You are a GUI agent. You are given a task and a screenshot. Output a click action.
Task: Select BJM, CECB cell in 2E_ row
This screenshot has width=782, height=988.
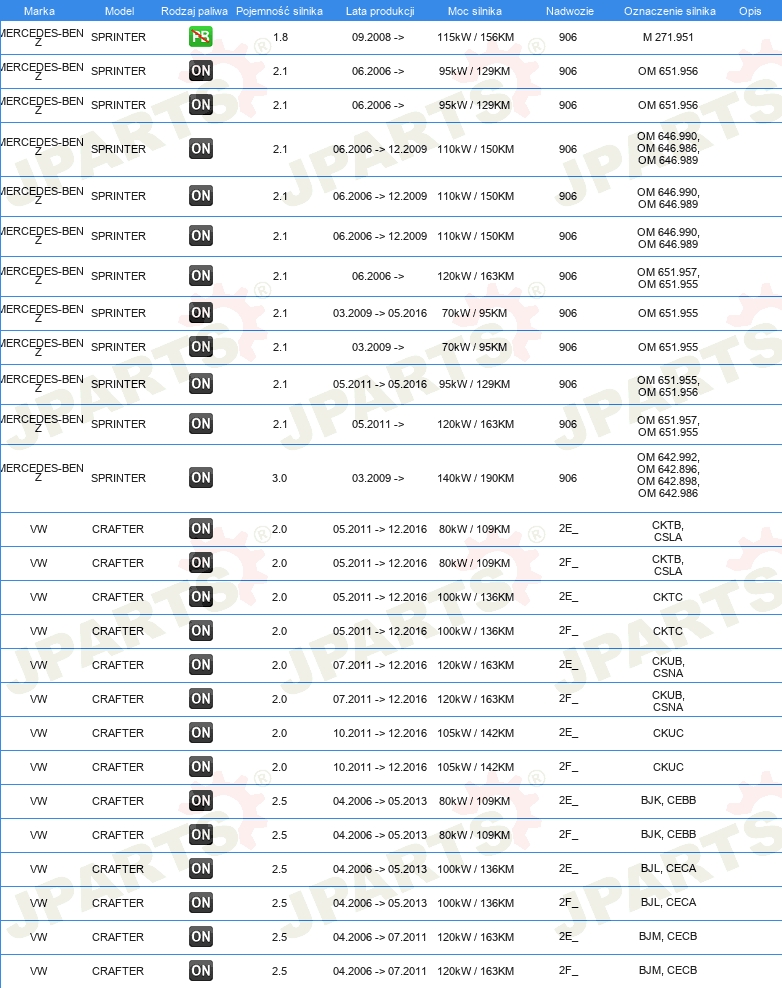(x=668, y=936)
